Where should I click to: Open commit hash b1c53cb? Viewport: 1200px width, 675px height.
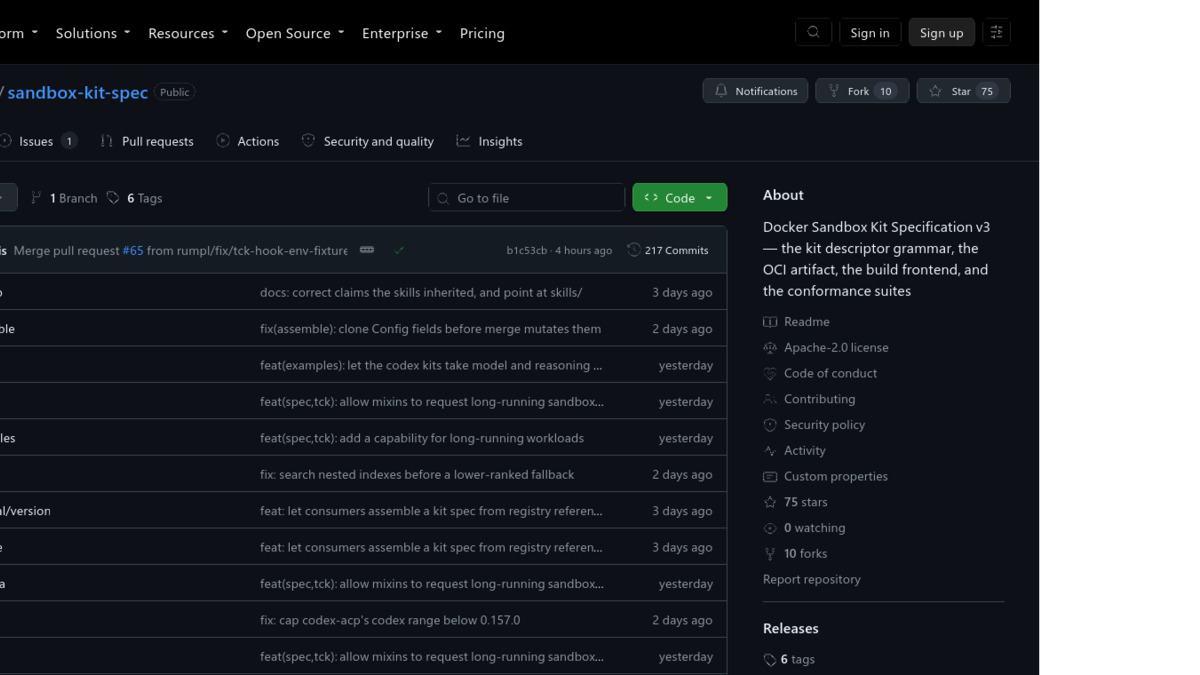[x=527, y=251]
